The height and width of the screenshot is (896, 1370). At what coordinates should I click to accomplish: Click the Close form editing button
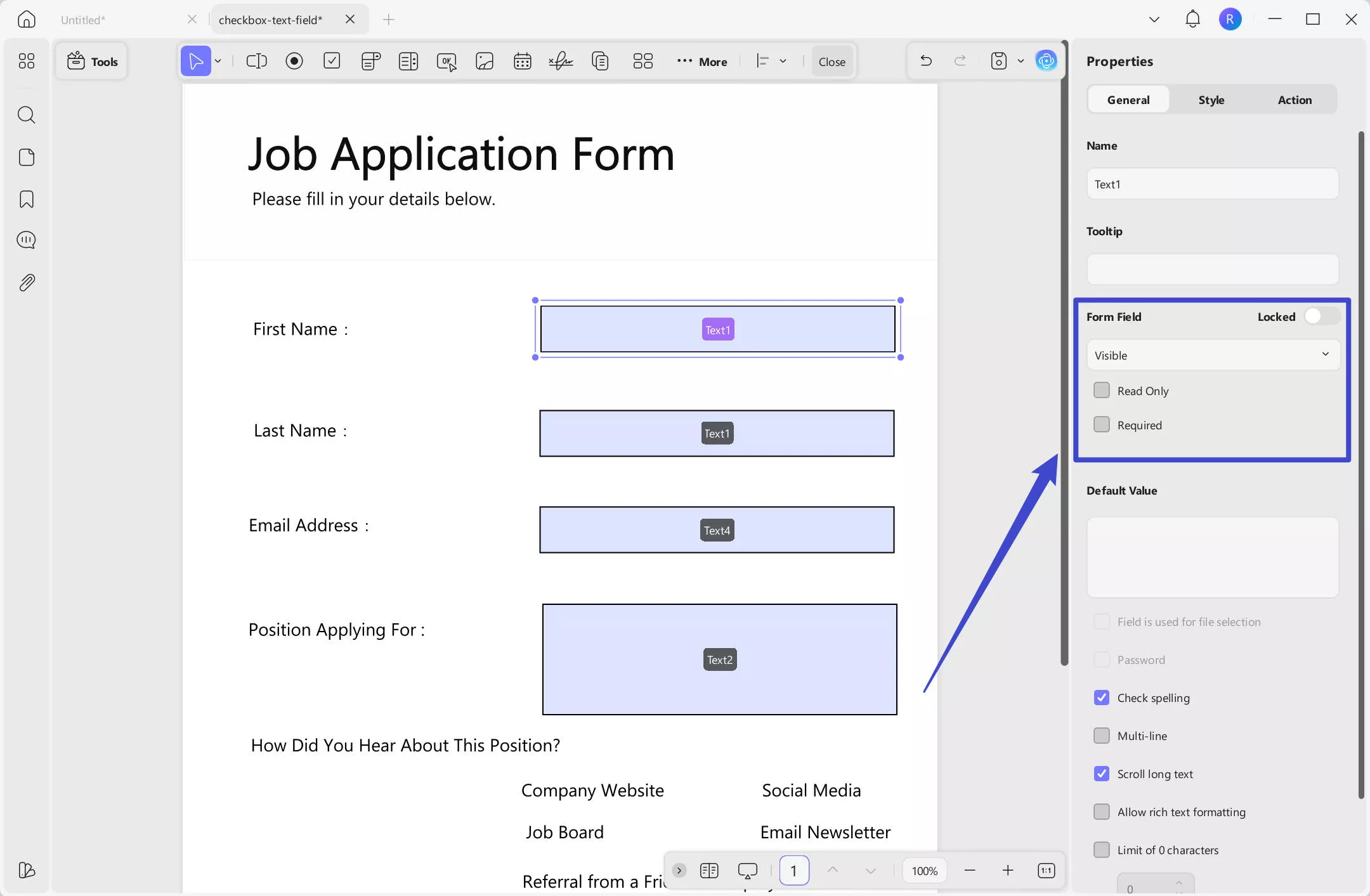click(832, 62)
